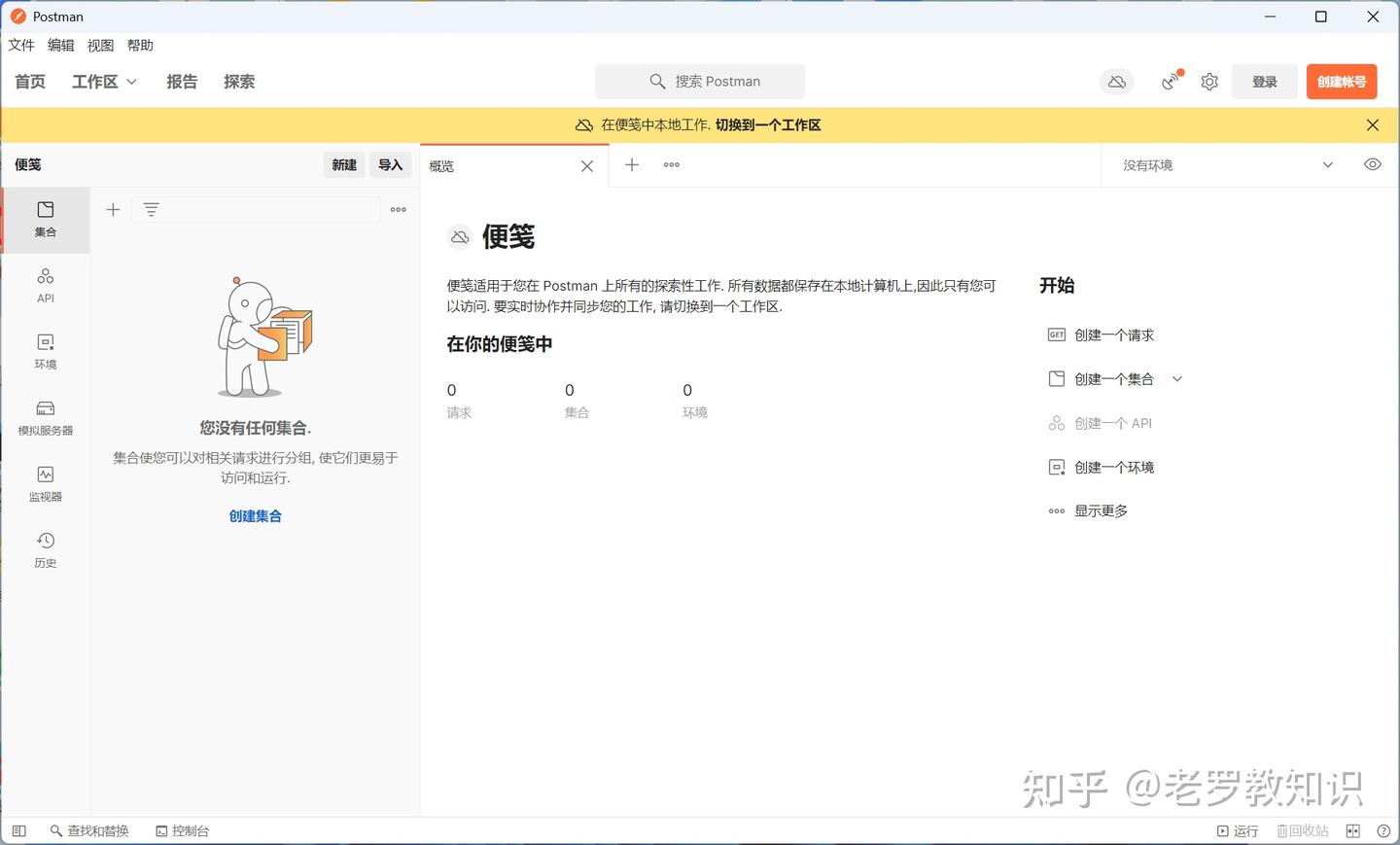Click the 新建 button

(344, 165)
